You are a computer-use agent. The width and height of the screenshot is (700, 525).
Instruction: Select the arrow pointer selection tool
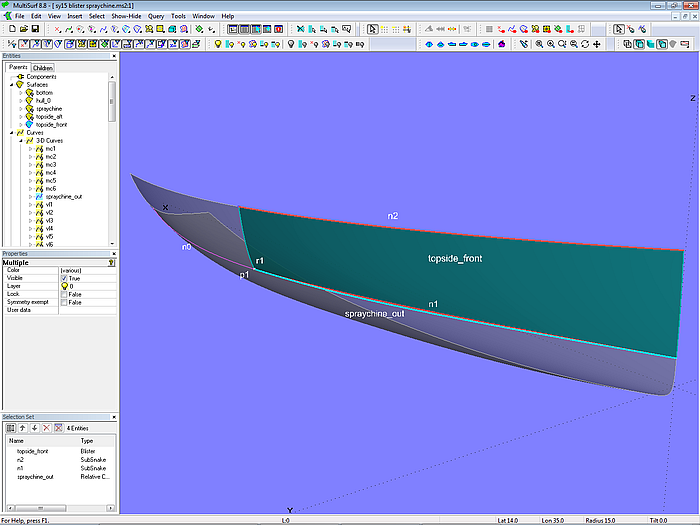[x=373, y=29]
